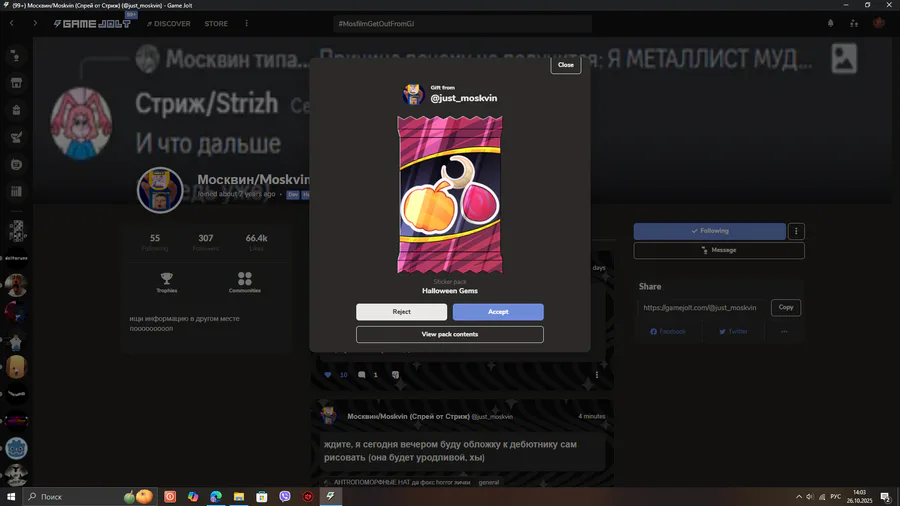Viewport: 900px width, 506px height.
Task: Switch the РУС input language
Action: tap(836, 497)
